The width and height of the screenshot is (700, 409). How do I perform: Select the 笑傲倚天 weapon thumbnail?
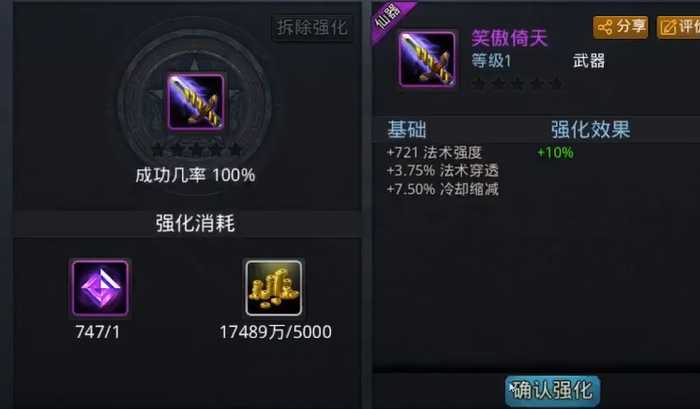coord(427,59)
